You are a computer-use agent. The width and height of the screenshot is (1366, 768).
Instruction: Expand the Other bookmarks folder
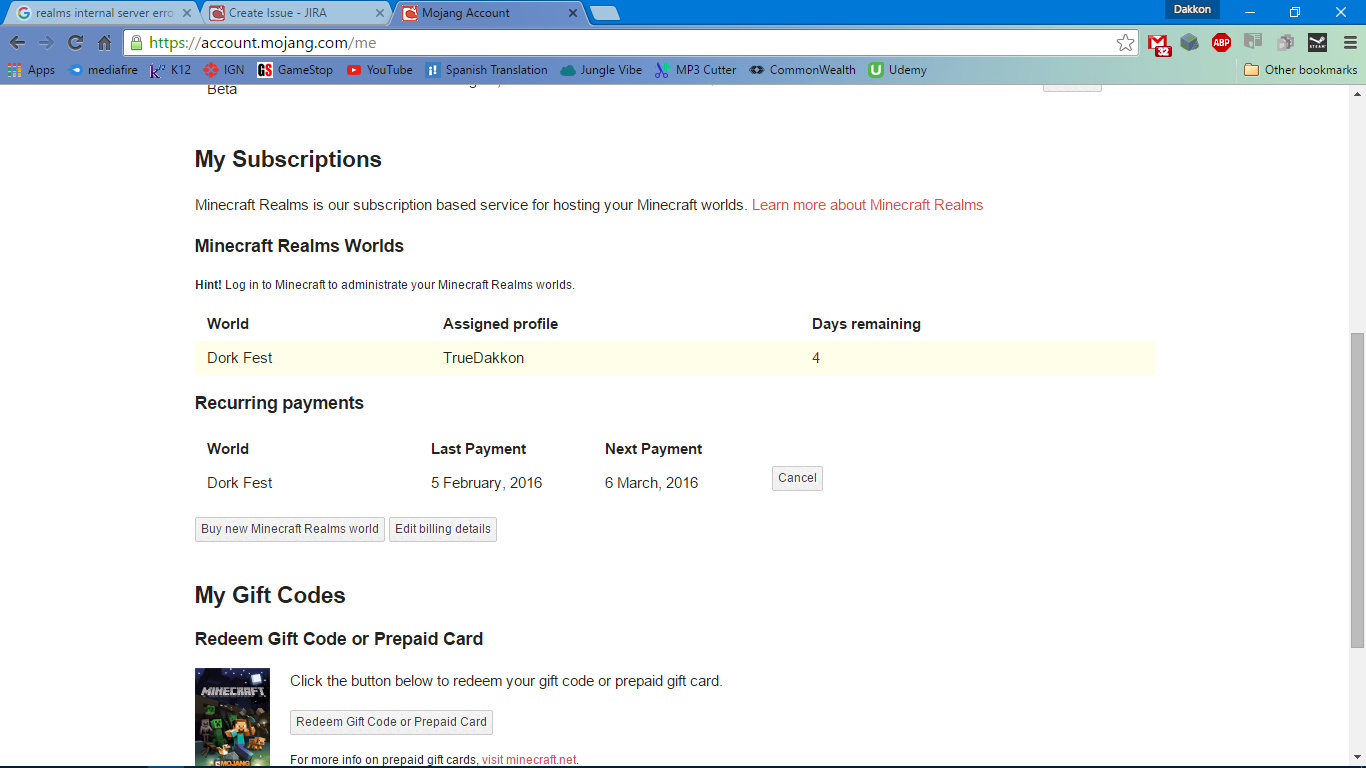(1300, 70)
